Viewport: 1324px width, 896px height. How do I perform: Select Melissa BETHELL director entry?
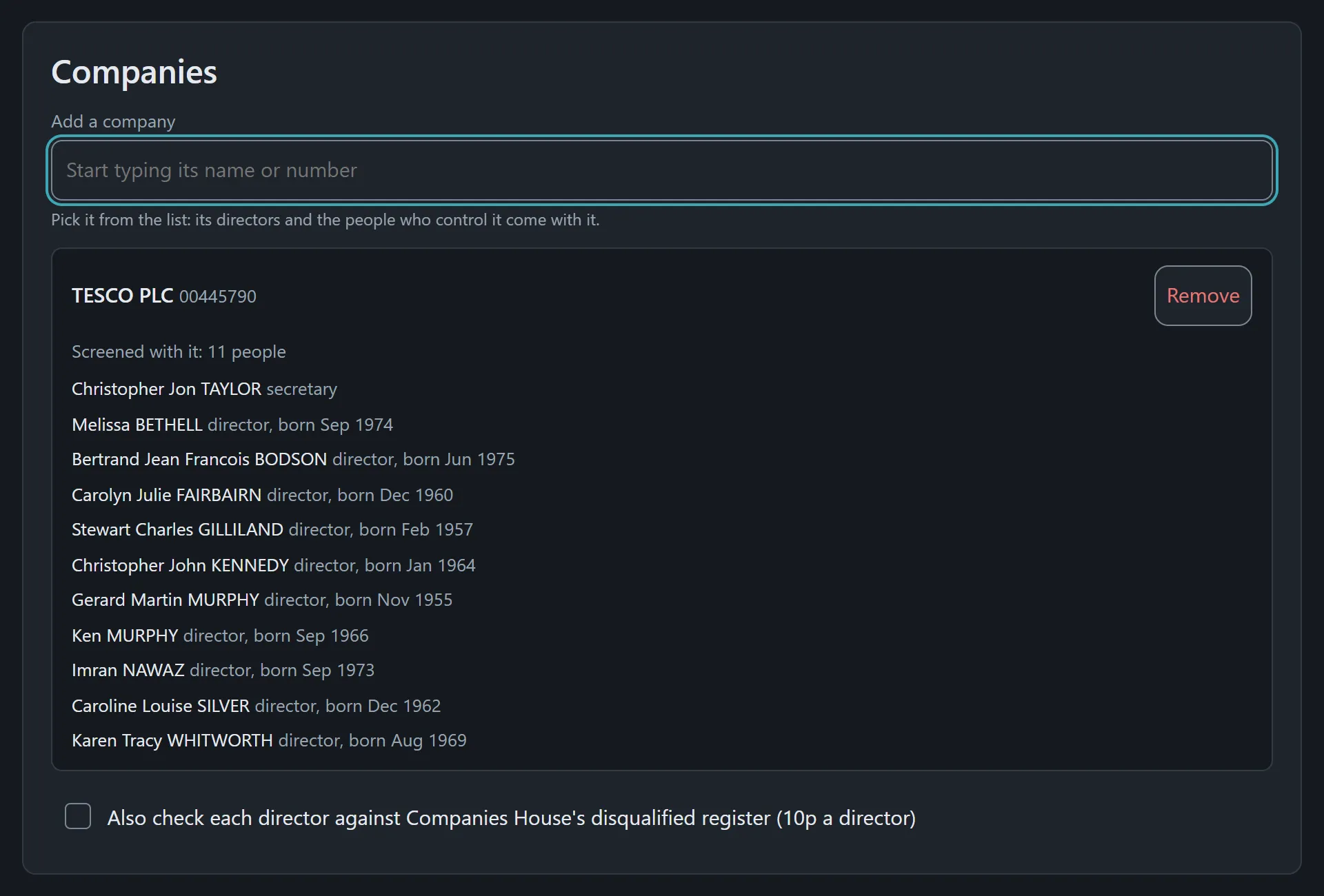[232, 425]
